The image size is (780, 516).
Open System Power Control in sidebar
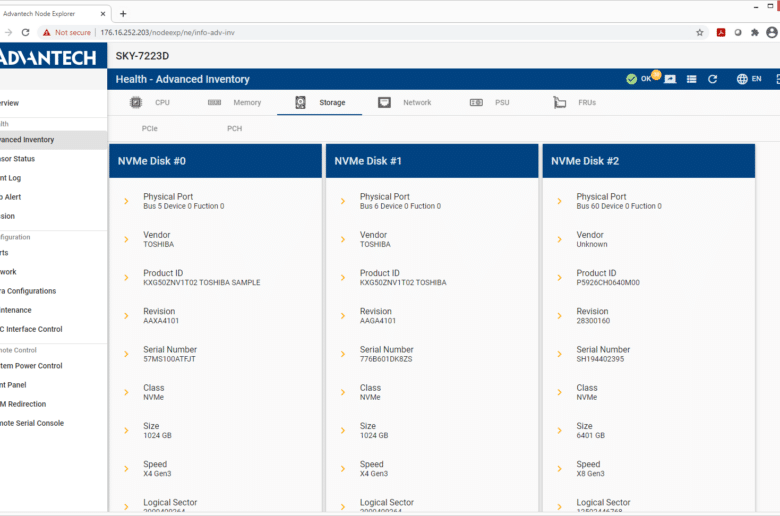(53, 366)
